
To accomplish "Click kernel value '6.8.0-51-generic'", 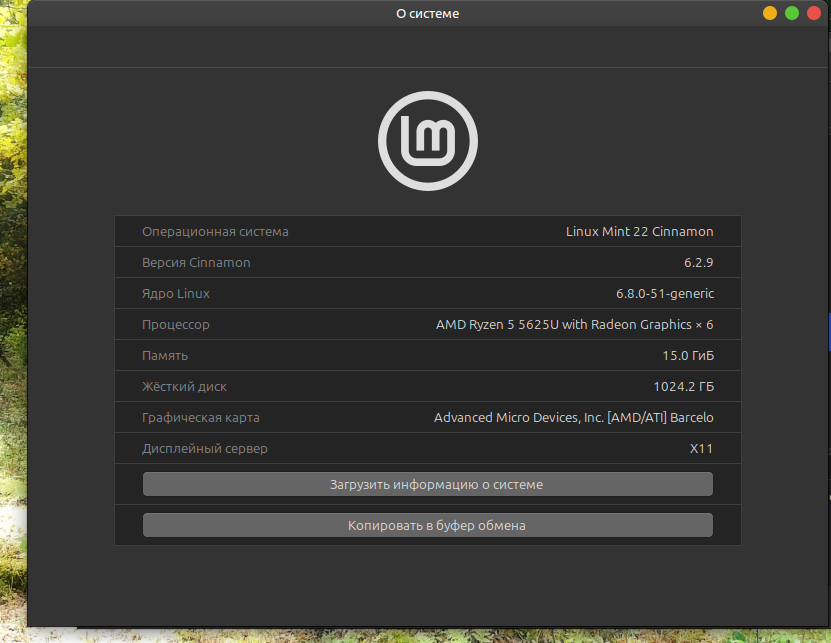I will pos(665,293).
